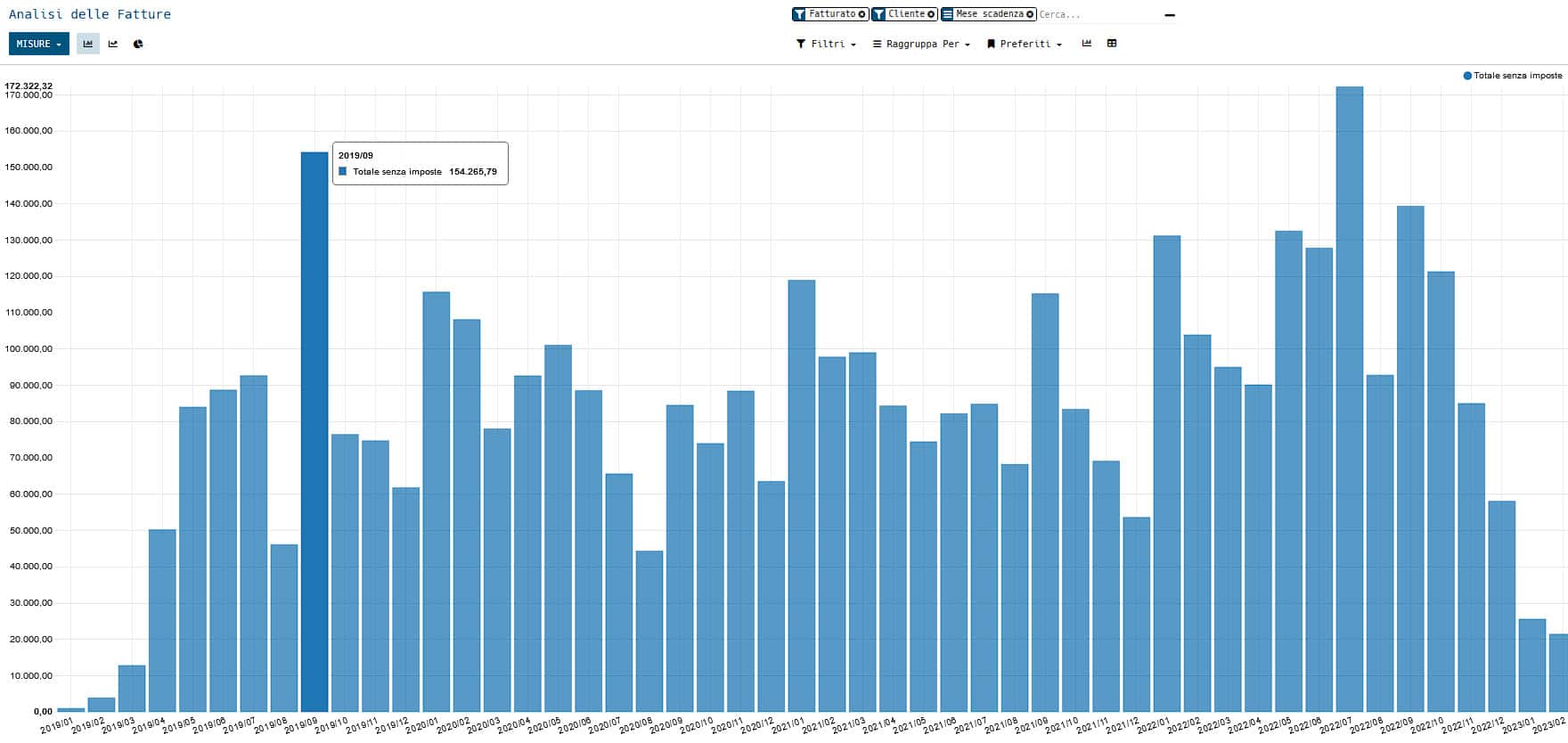Switch to bar chart mode
The height and width of the screenshot is (743, 1568).
click(x=88, y=44)
